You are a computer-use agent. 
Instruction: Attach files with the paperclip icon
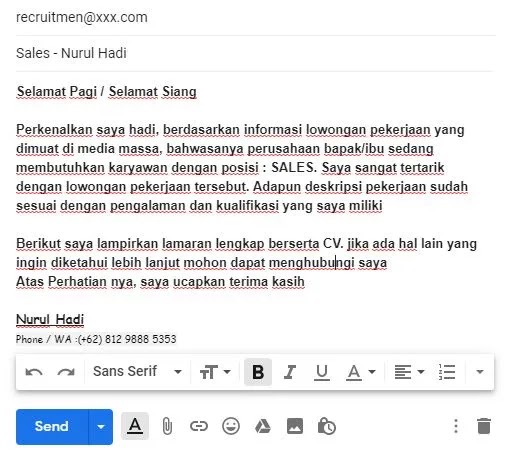167,426
